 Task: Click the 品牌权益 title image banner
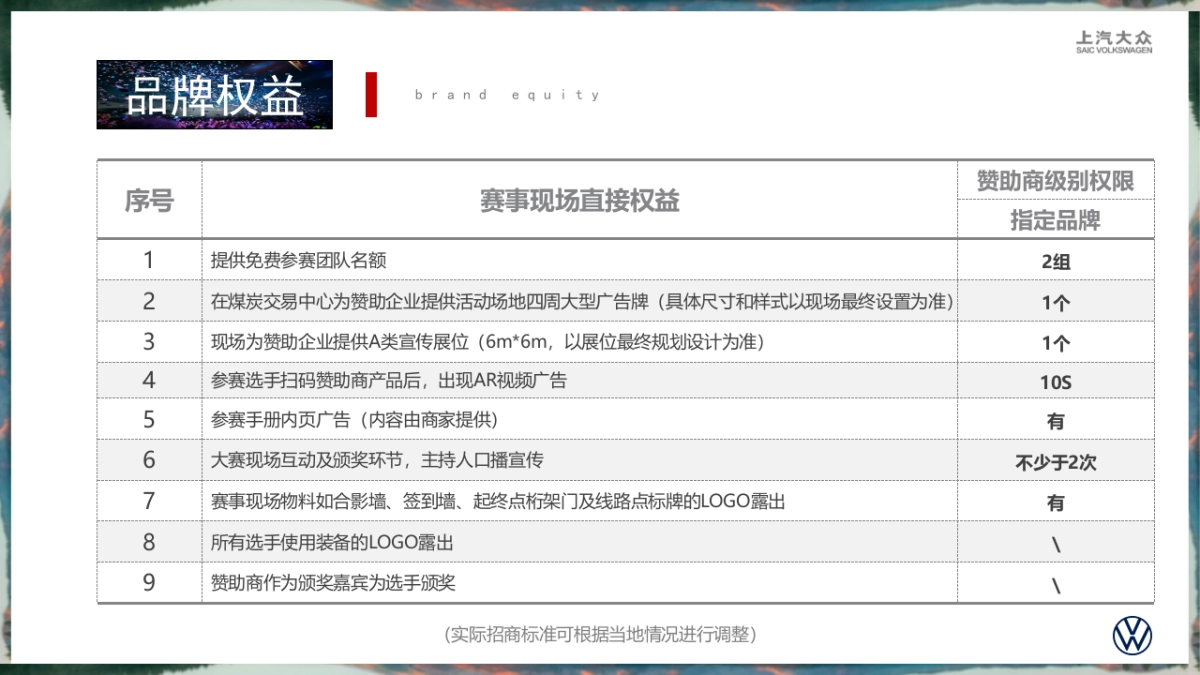point(214,95)
